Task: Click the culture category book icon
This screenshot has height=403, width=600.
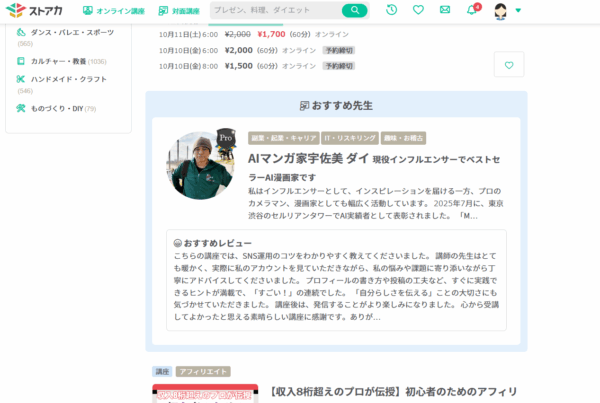Action: point(21,61)
